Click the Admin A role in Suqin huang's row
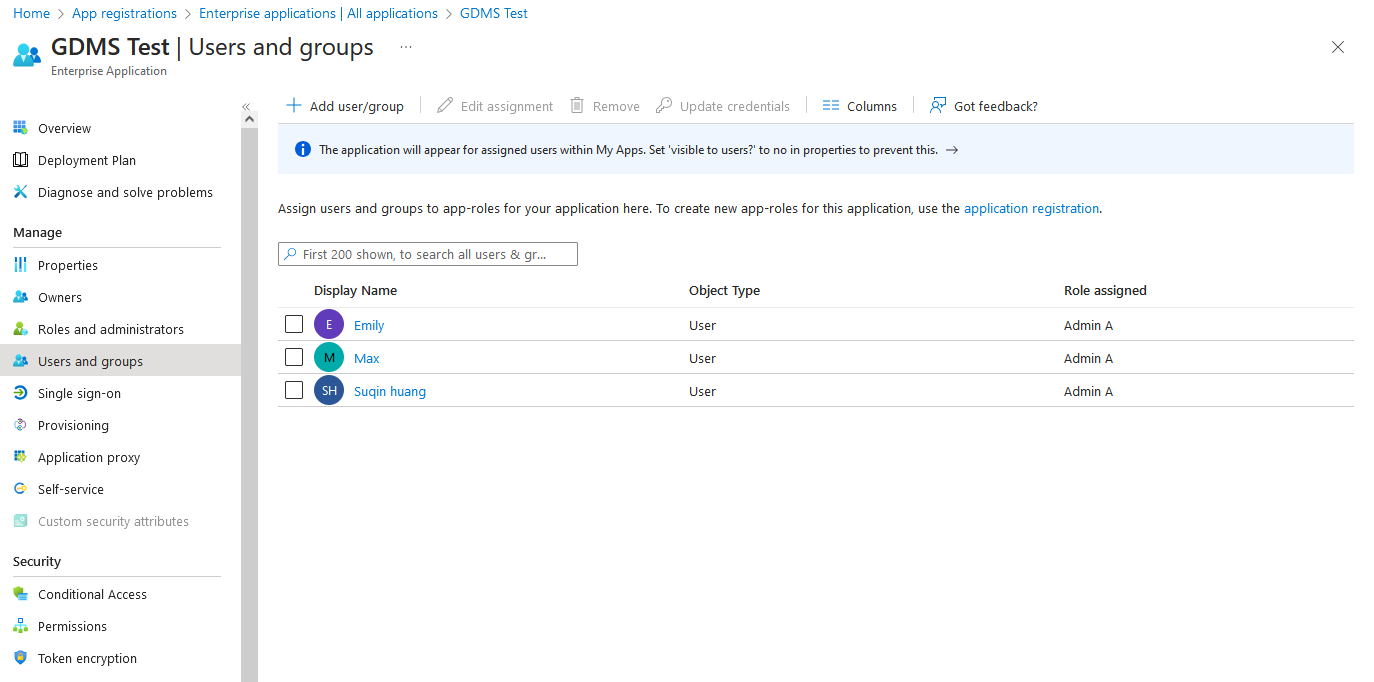The width and height of the screenshot is (1374, 682). click(1088, 391)
